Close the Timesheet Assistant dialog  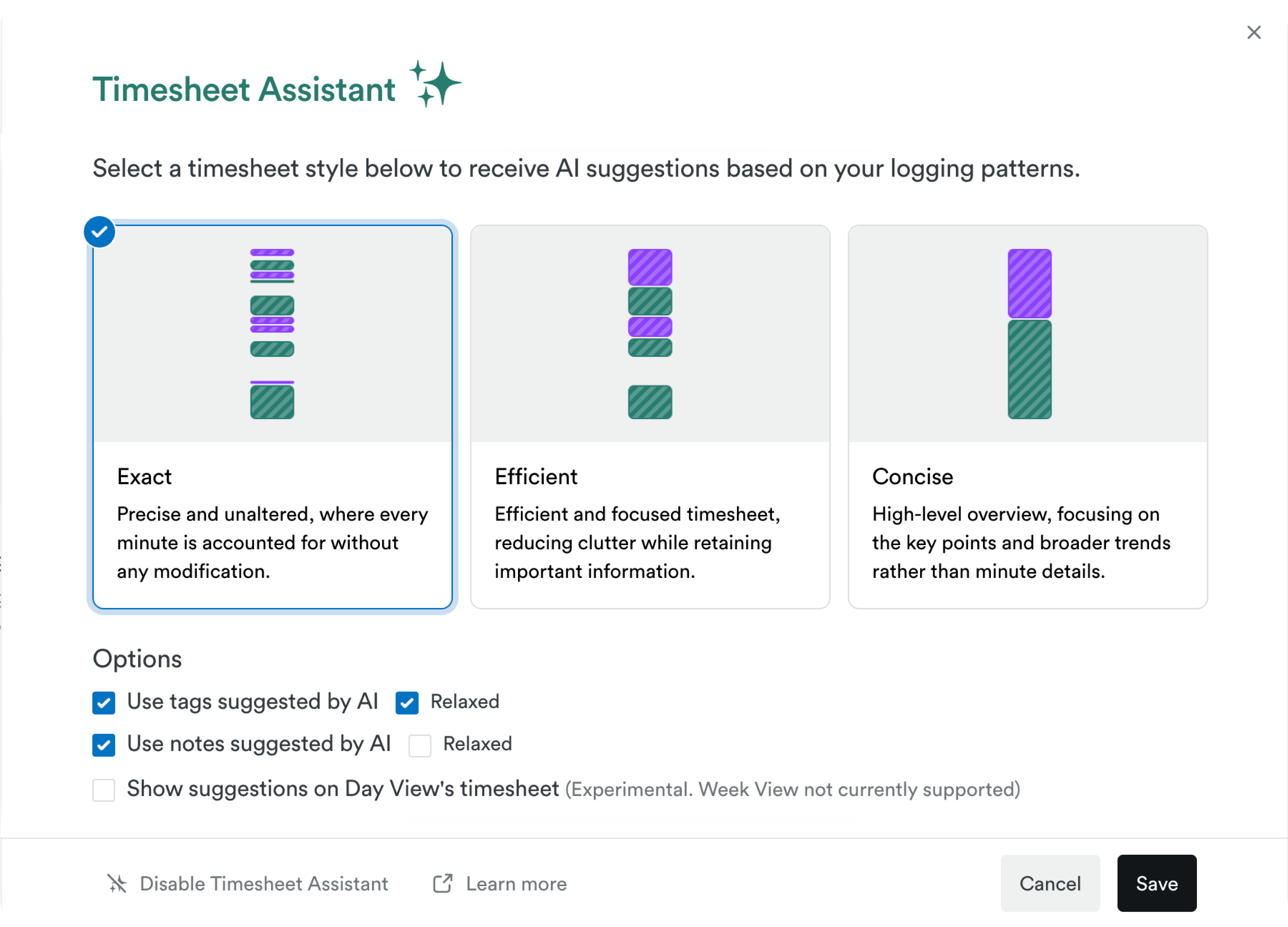(x=1253, y=32)
